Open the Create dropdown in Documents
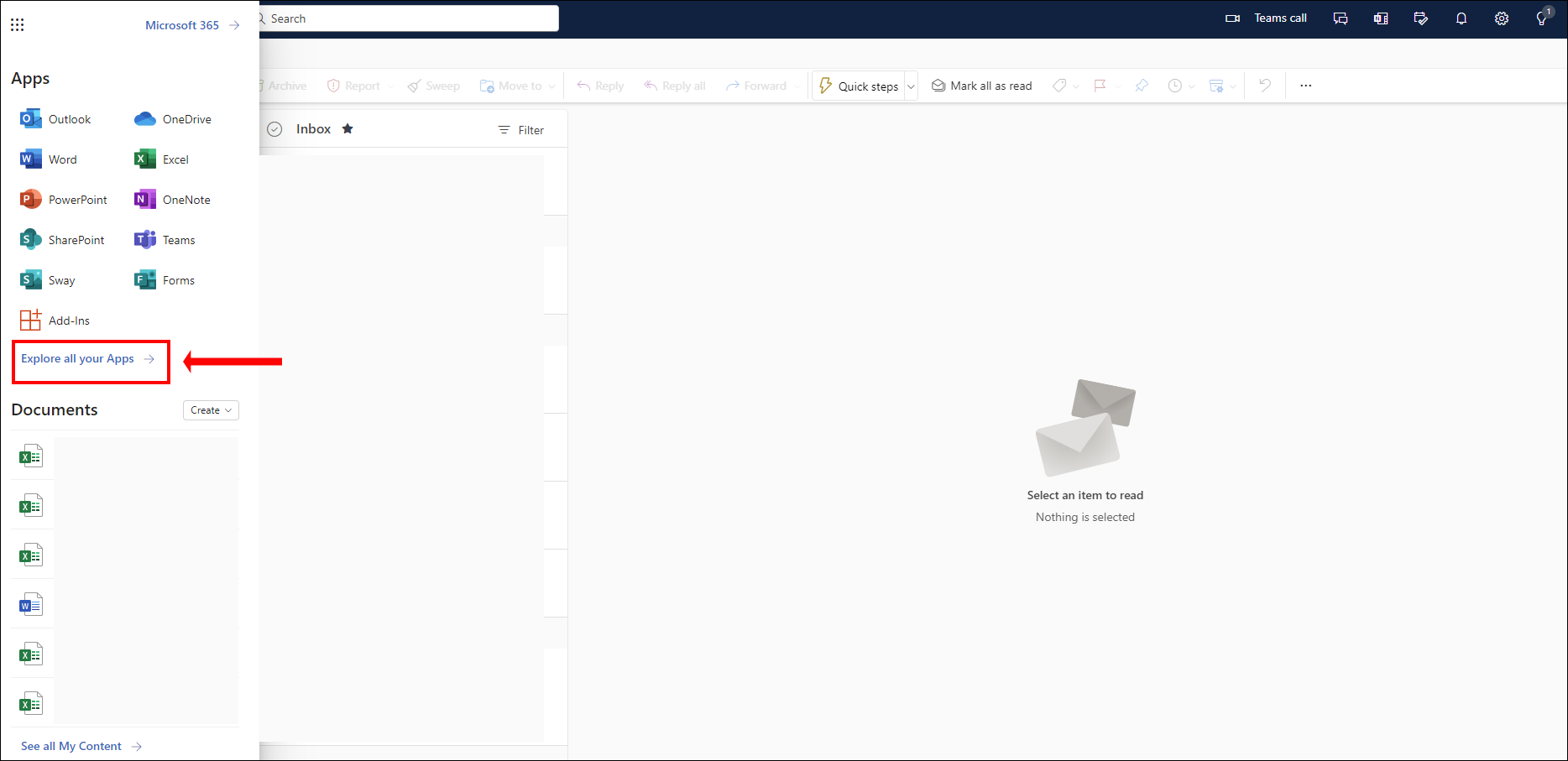The width and height of the screenshot is (1568, 761). point(211,410)
